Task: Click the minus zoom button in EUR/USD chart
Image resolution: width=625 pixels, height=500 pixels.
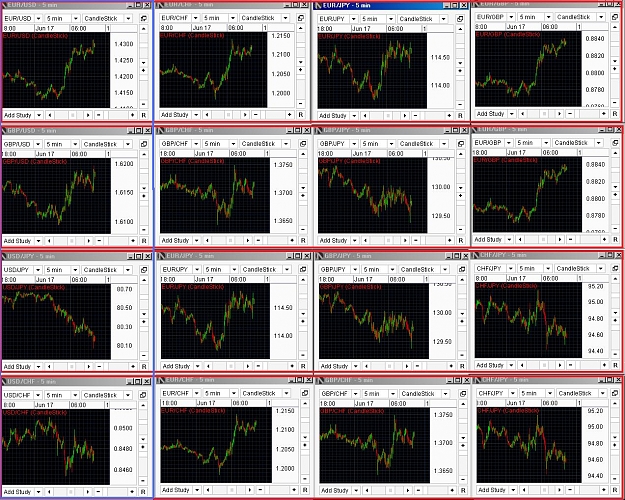Action: tap(98, 115)
